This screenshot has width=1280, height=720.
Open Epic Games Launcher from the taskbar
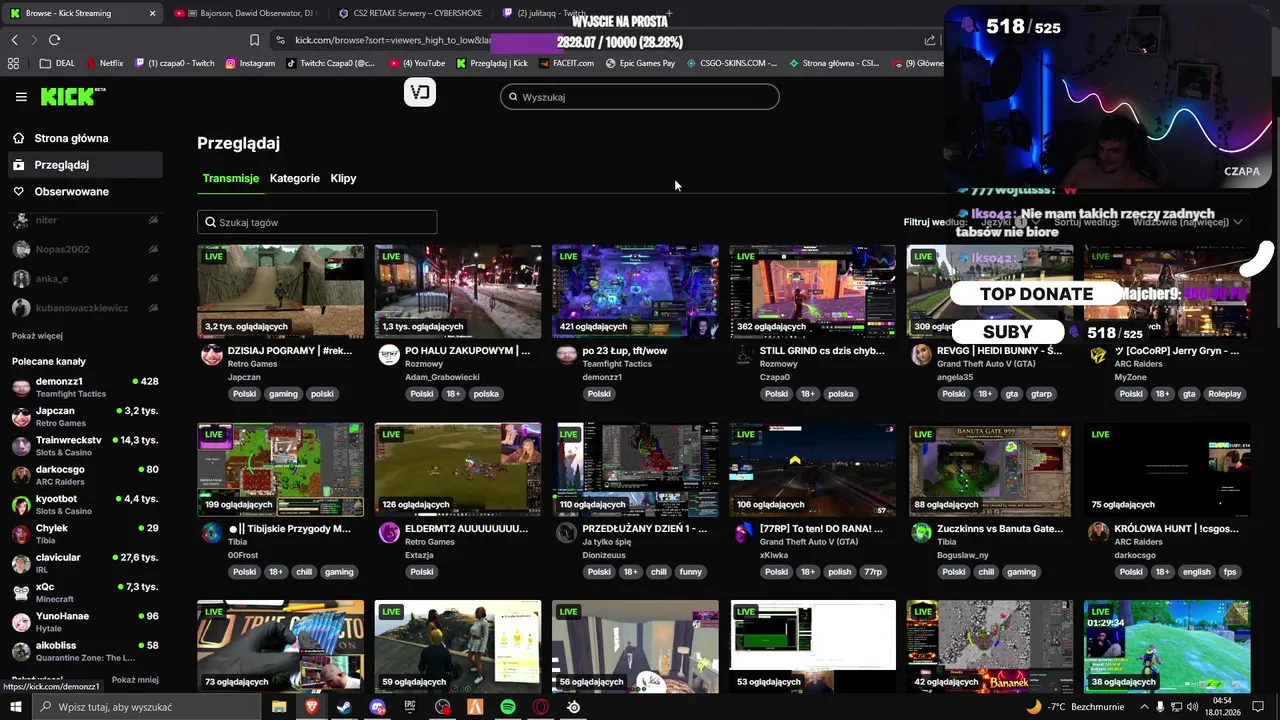tap(410, 707)
